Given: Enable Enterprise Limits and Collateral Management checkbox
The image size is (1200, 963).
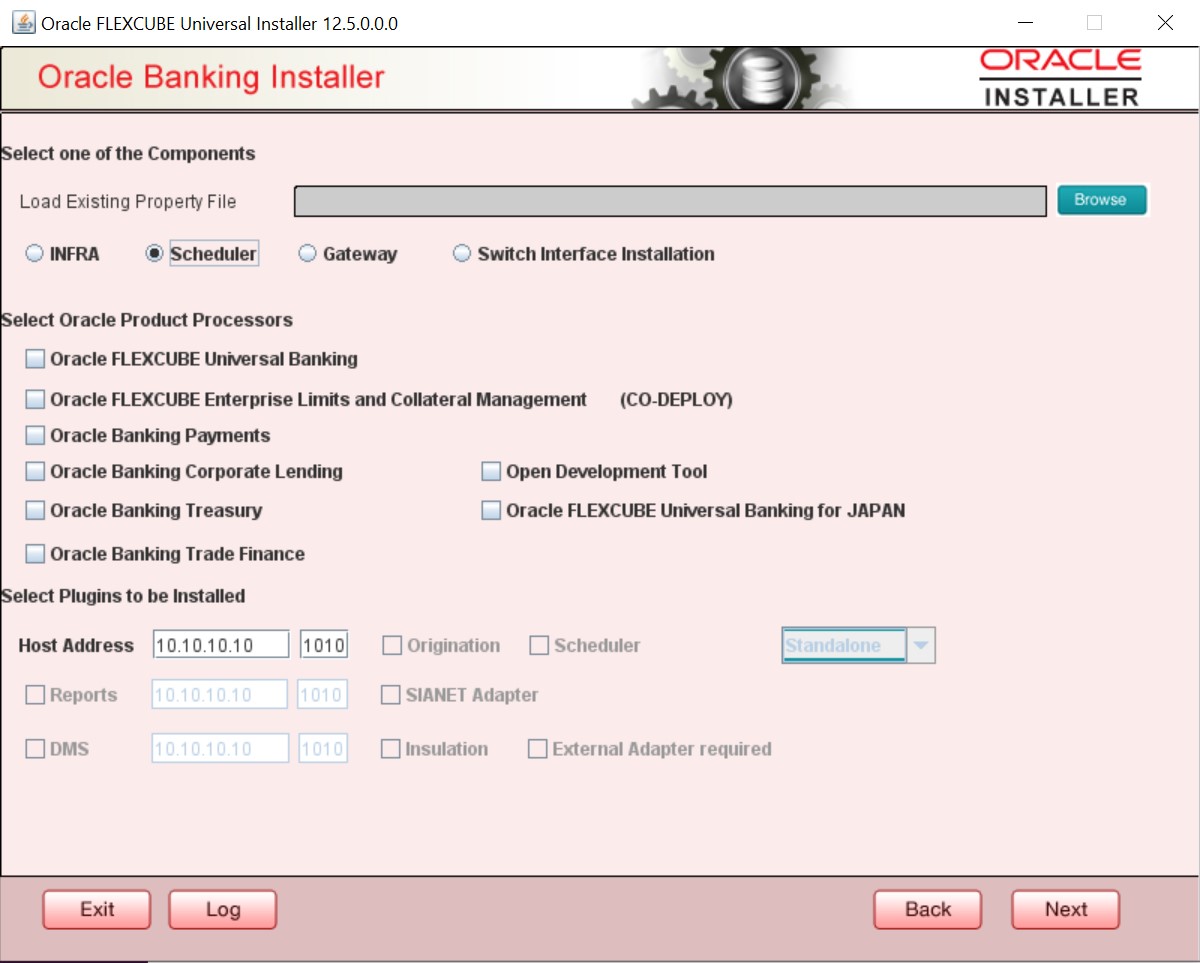Looking at the screenshot, I should pos(35,399).
